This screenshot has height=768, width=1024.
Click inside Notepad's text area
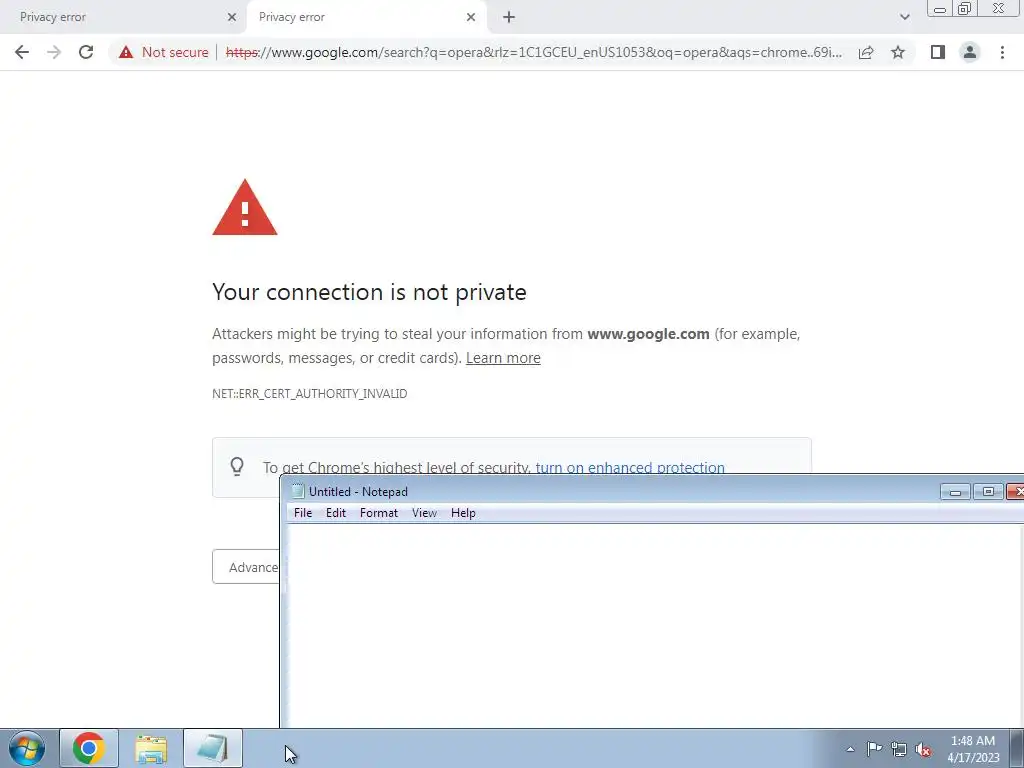[653, 626]
